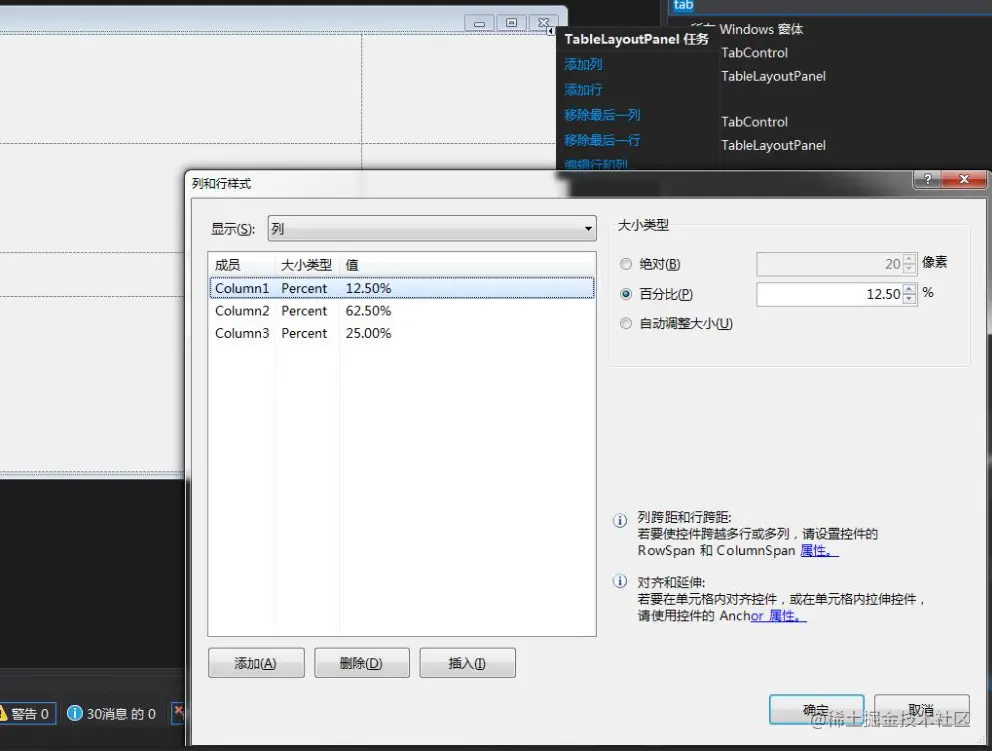This screenshot has height=751, width=992.
Task: Click the Column1 Percent size type cell
Action: (x=304, y=288)
